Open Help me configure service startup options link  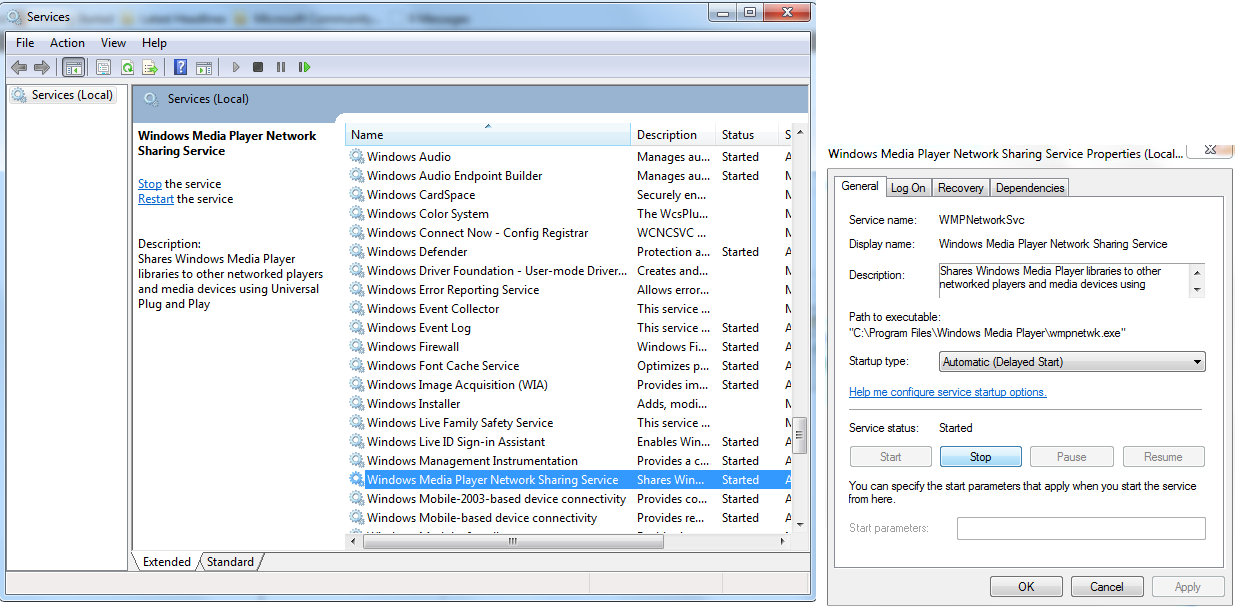click(x=948, y=392)
